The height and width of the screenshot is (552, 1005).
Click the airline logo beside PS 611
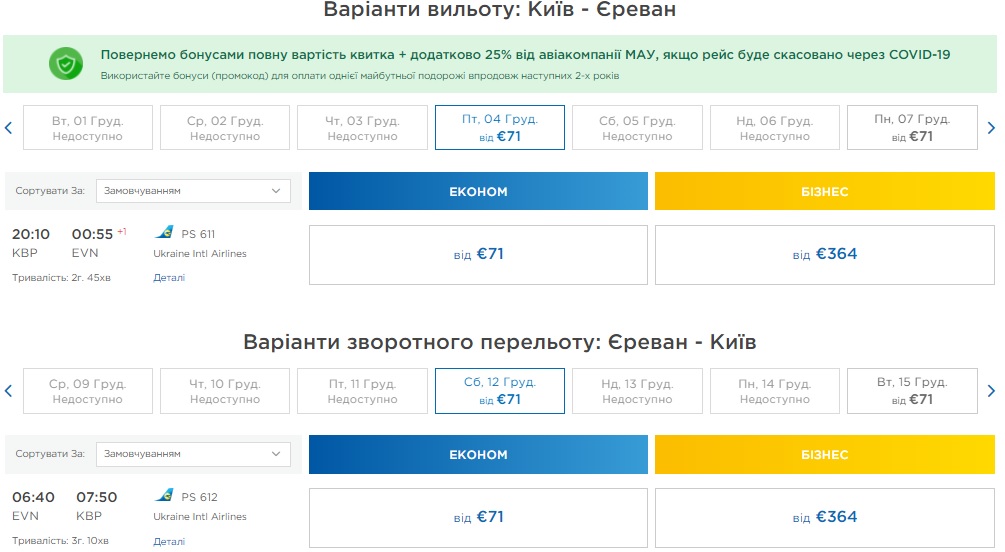click(x=165, y=233)
